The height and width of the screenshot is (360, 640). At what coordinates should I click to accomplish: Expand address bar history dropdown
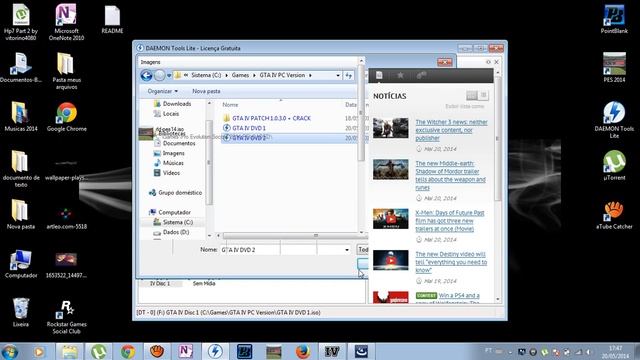coord(338,76)
